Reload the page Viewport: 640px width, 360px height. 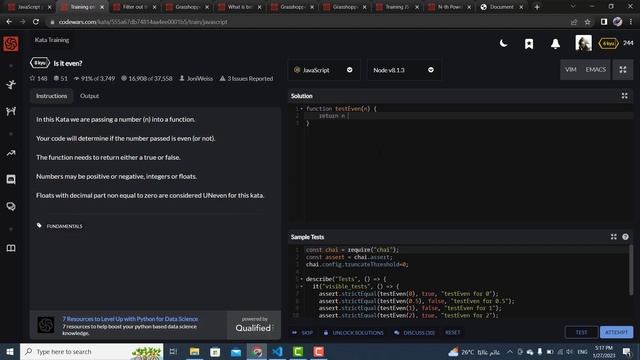(x=36, y=22)
